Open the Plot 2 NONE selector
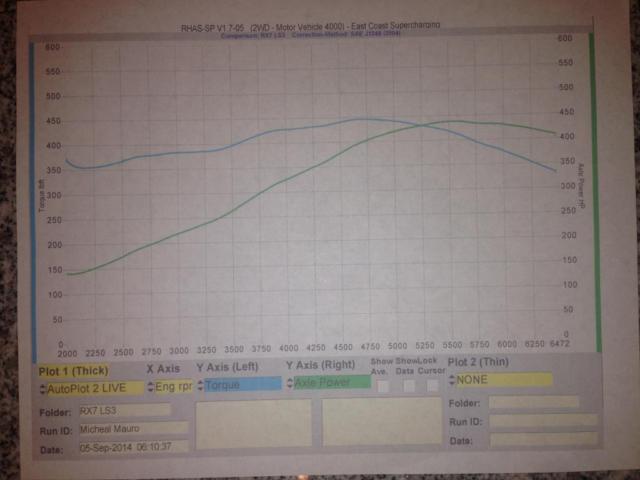This screenshot has height=480, width=640. [504, 380]
